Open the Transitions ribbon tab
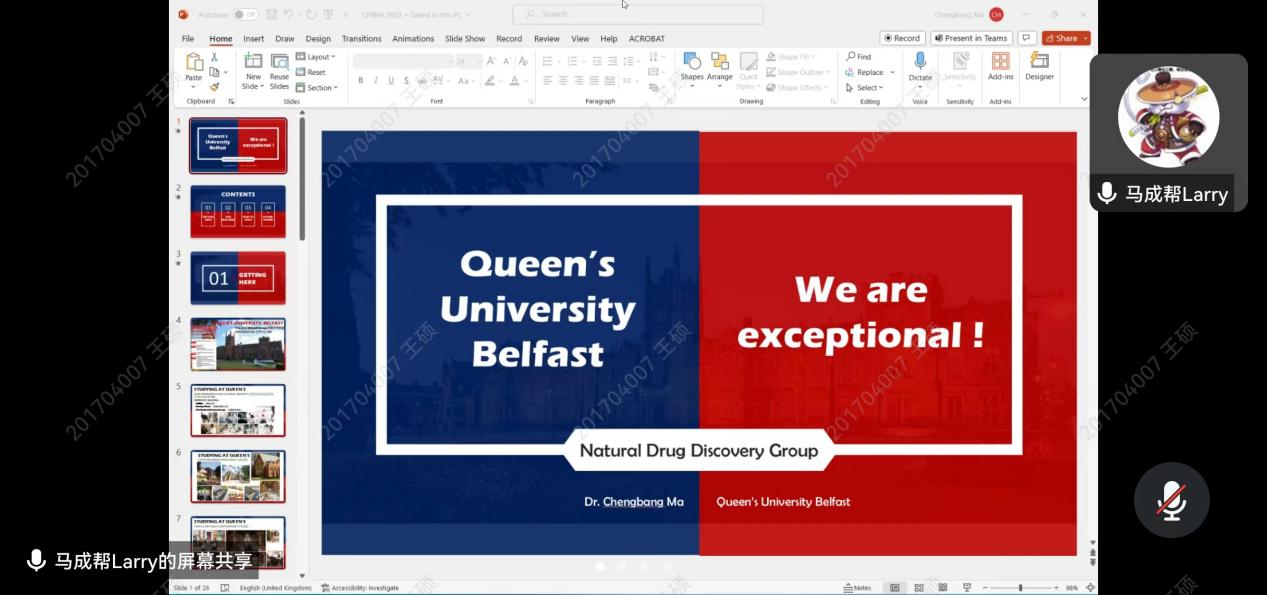This screenshot has height=595, width=1267. point(361,39)
